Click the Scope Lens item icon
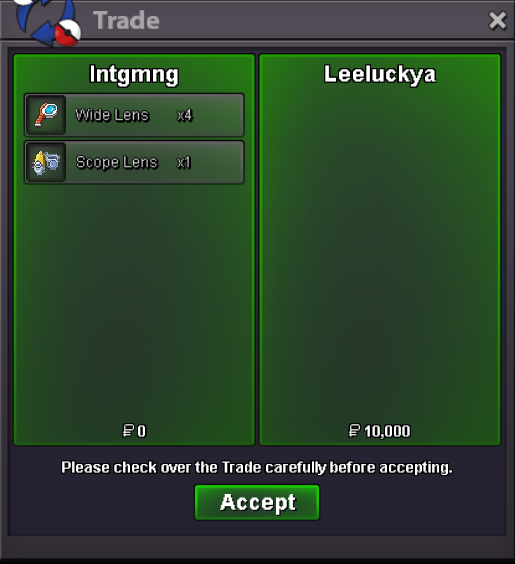The height and width of the screenshot is (564, 515). pos(46,162)
